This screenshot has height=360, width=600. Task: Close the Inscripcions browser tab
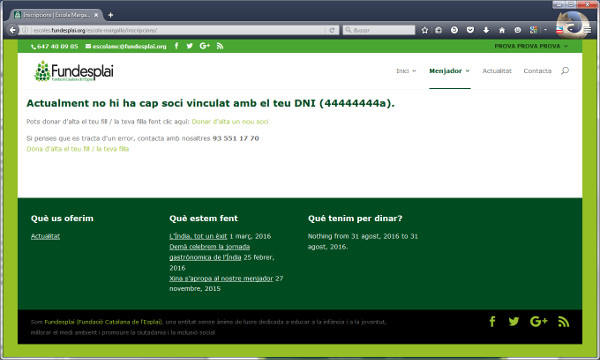coord(96,15)
